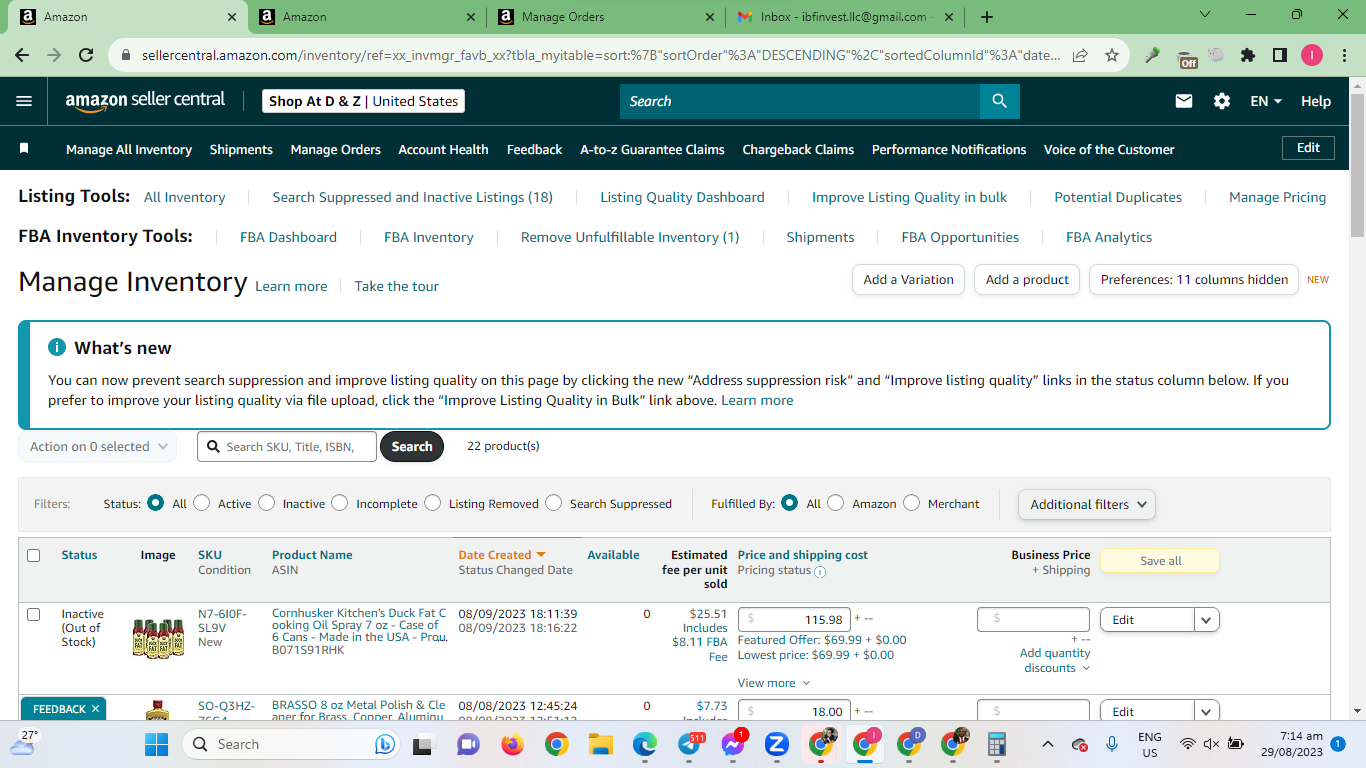Reload the page in Chrome

tap(86, 56)
